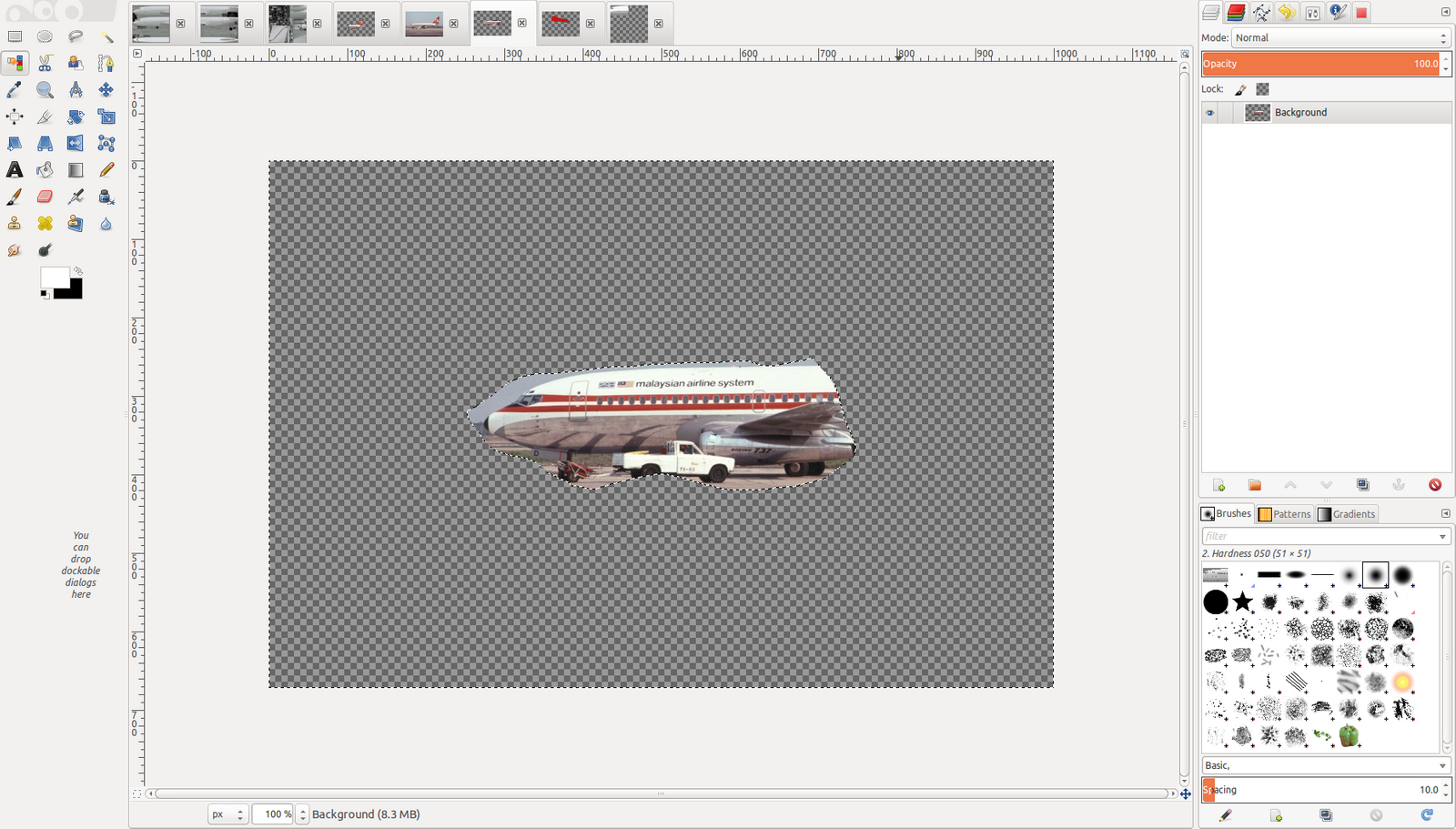Toggle the lock alpha channel checkerboard icon
The height and width of the screenshot is (829, 1456).
pyautogui.click(x=1262, y=89)
